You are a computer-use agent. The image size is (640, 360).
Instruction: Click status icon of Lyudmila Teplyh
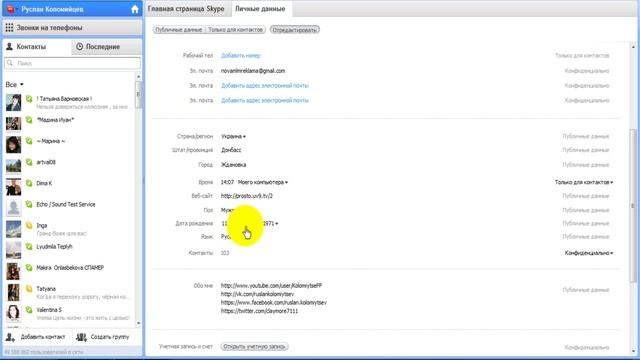point(29,247)
